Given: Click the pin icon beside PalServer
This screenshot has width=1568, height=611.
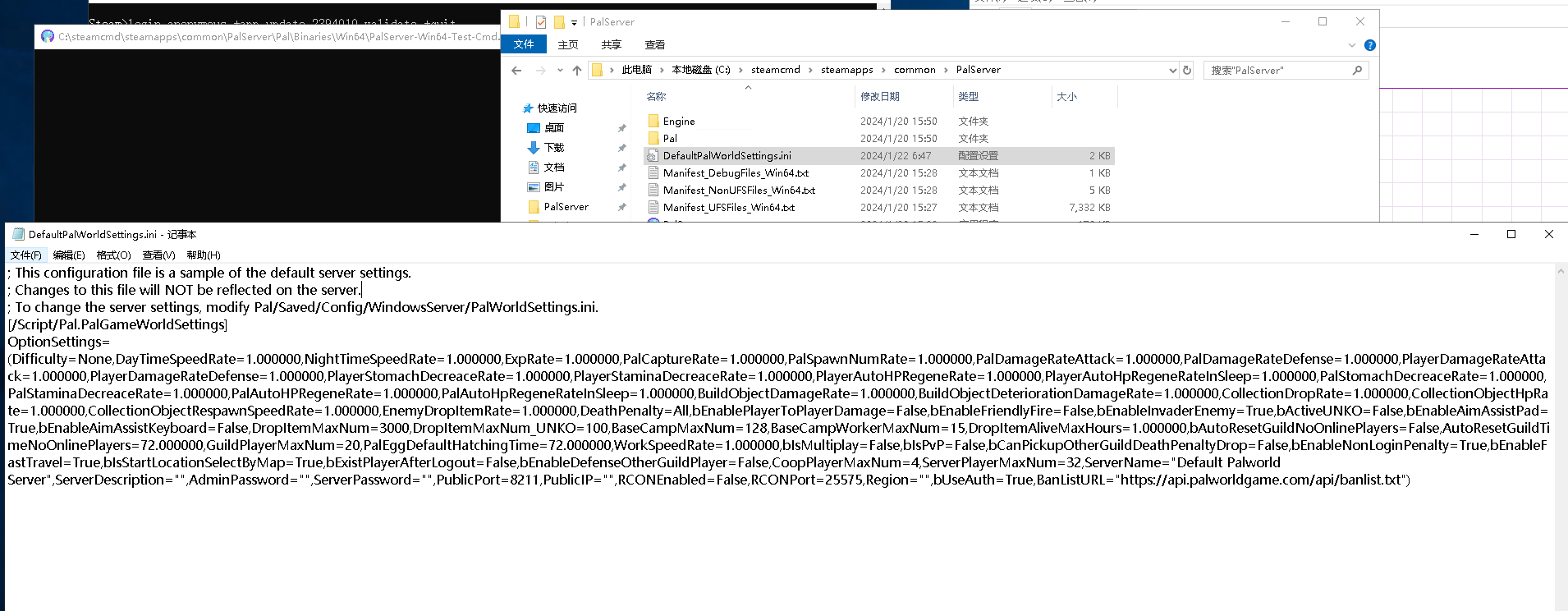Looking at the screenshot, I should tap(621, 207).
